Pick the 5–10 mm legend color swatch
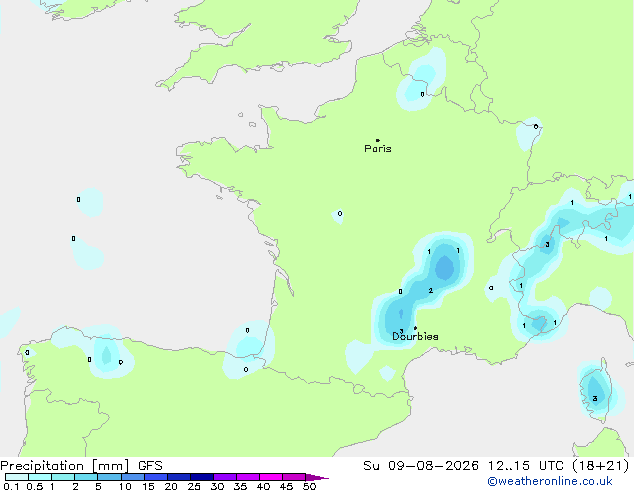 click(109, 477)
